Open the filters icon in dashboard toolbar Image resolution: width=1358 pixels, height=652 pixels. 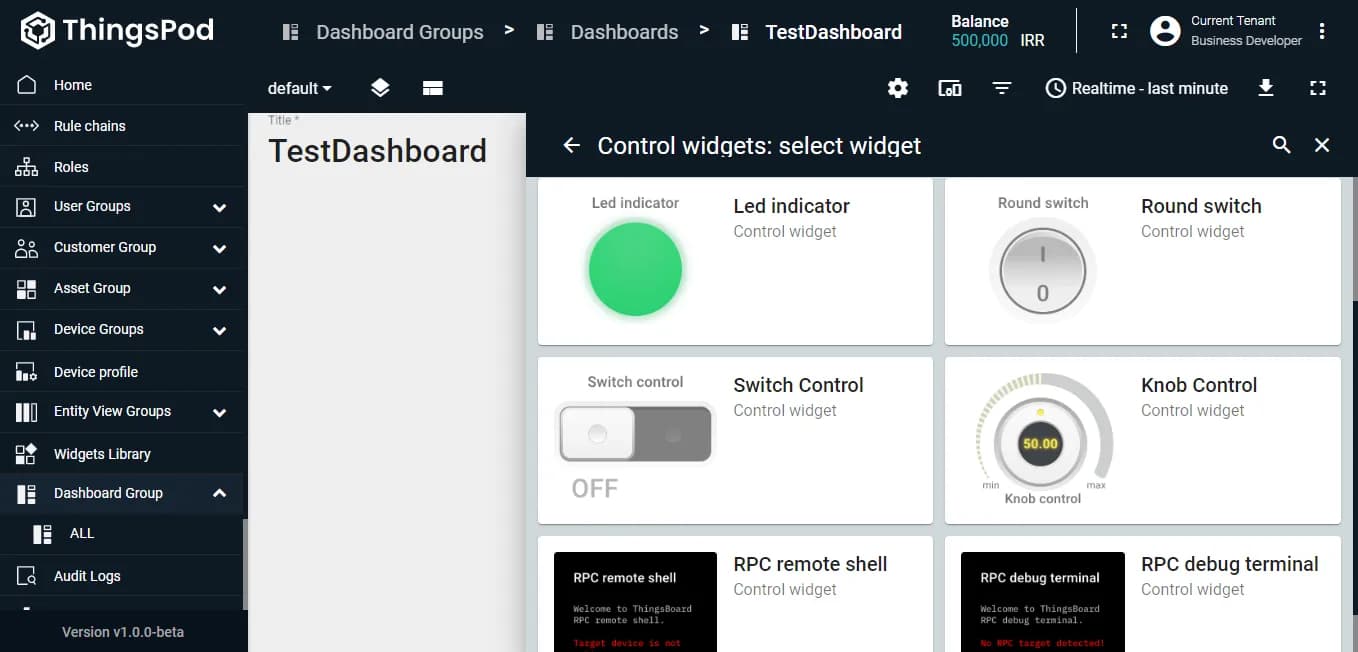(x=1001, y=88)
